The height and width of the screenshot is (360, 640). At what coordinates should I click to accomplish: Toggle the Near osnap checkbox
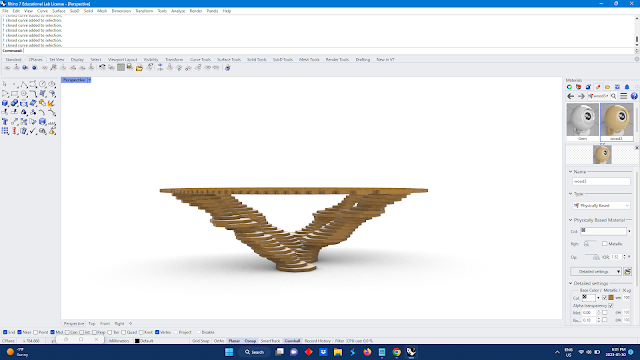(20, 332)
